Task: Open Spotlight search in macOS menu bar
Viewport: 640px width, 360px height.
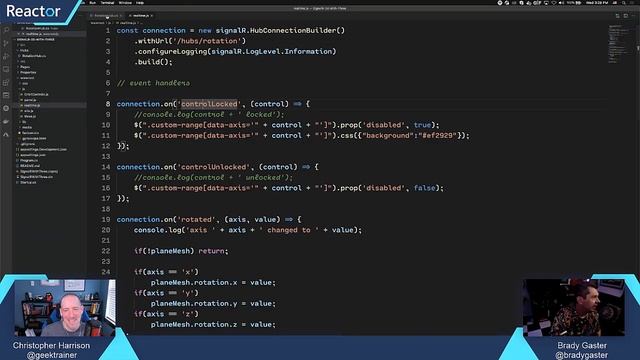Action: pos(623,3)
